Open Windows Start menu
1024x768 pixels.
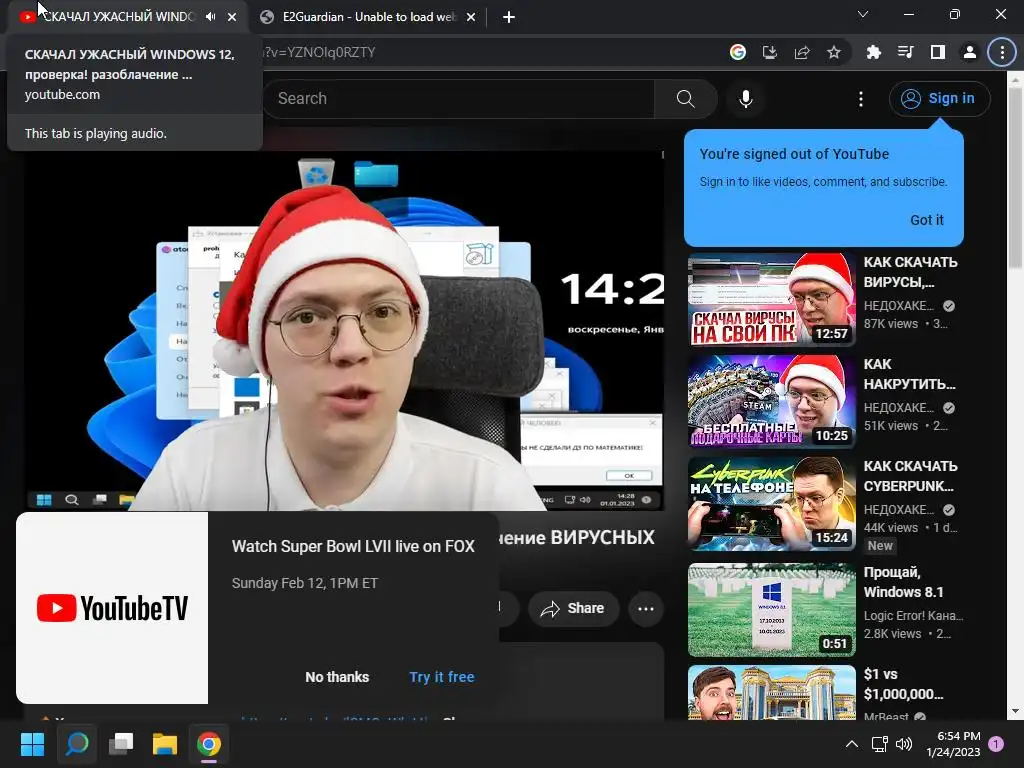32,744
